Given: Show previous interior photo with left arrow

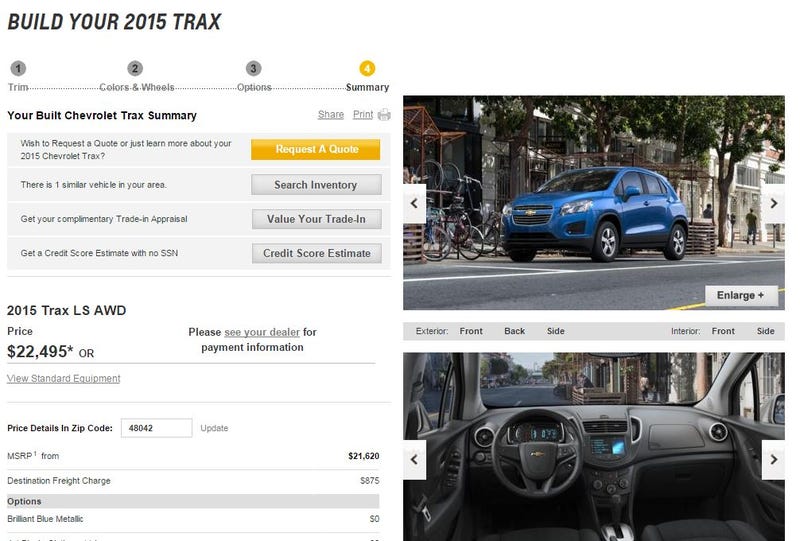Looking at the screenshot, I should tap(414, 459).
